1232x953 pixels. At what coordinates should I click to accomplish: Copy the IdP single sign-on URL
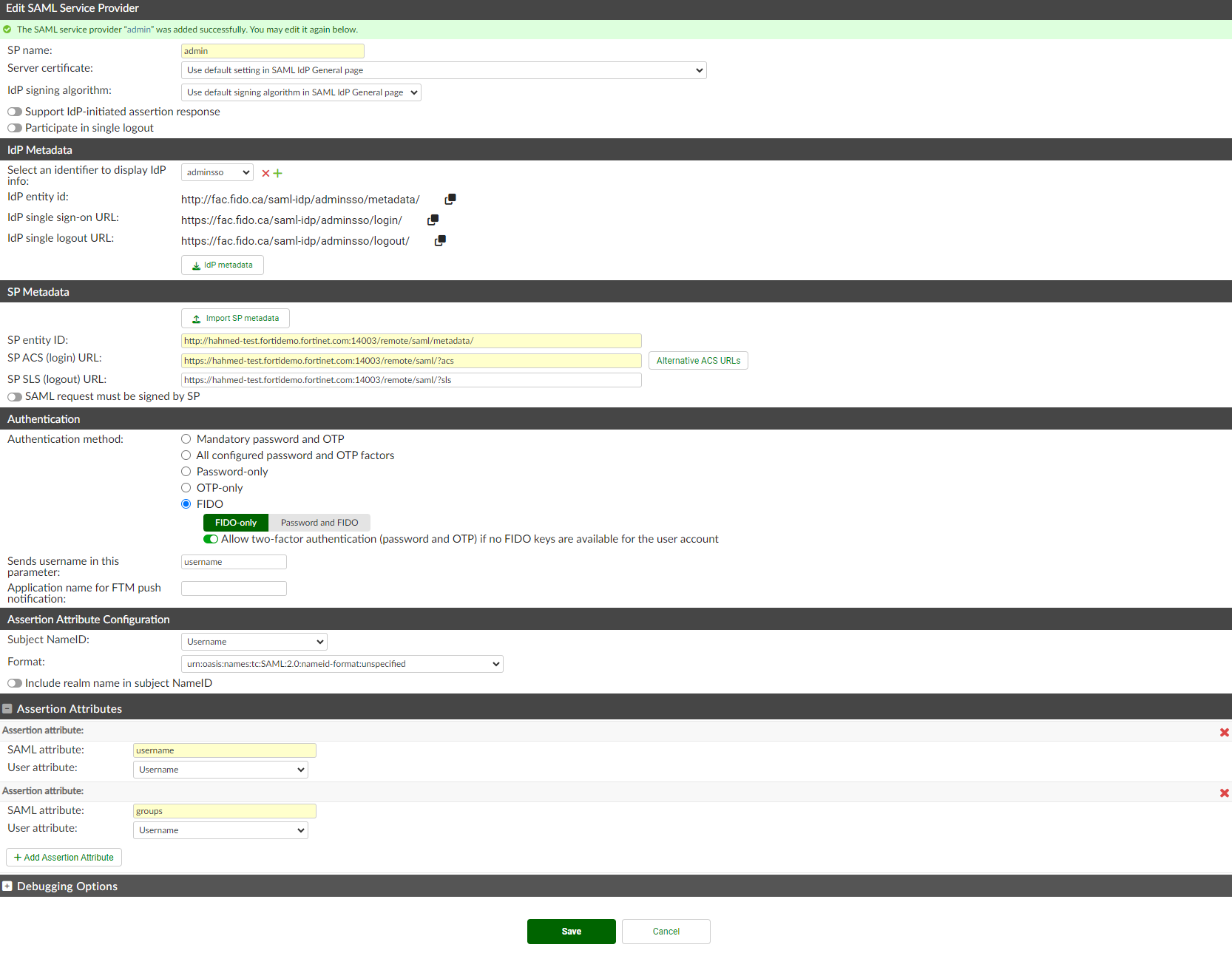coord(433,219)
